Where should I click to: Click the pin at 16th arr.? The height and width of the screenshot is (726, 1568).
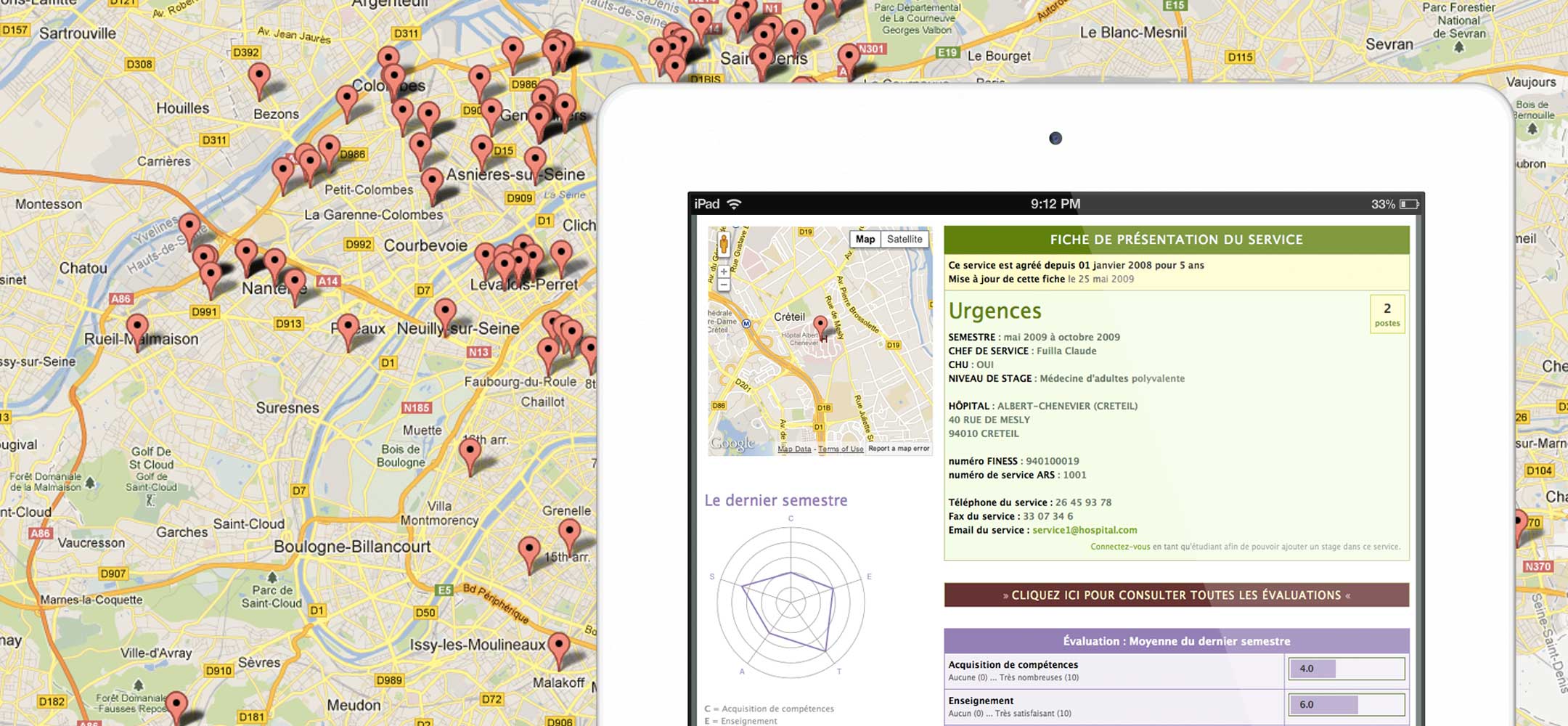tap(470, 457)
